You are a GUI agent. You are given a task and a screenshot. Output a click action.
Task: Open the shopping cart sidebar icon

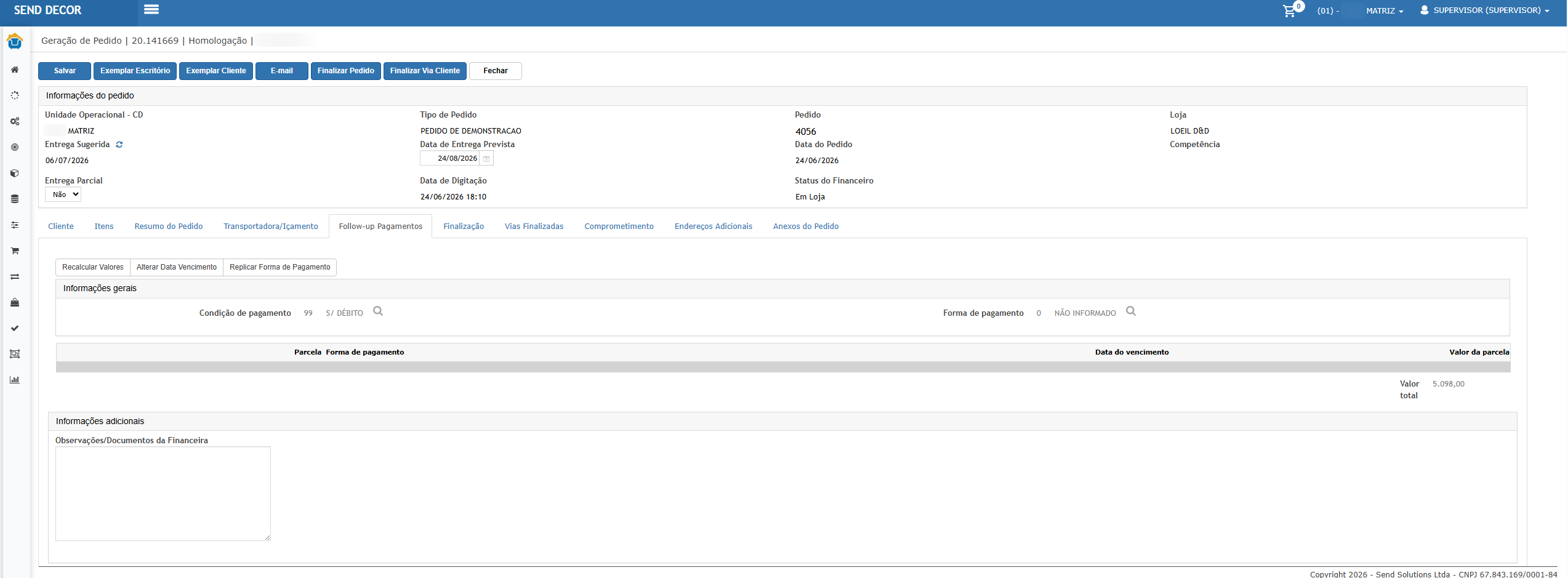(15, 251)
